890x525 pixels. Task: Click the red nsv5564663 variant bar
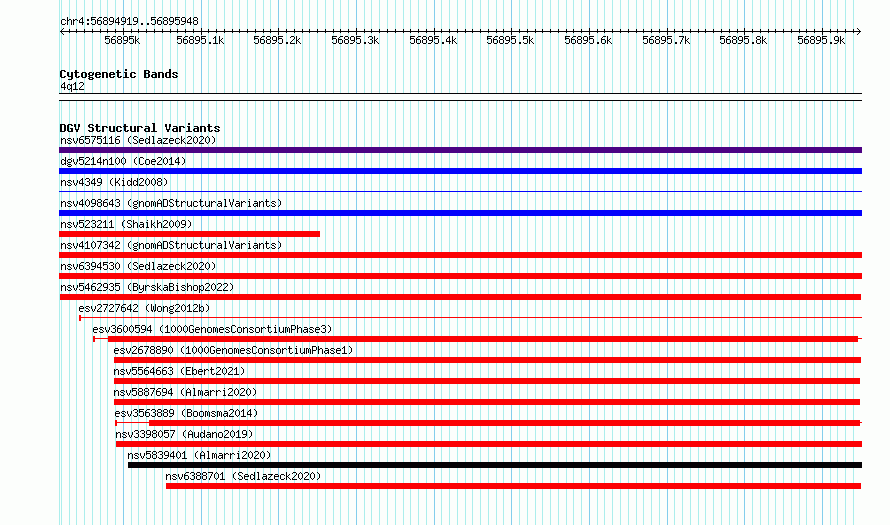click(487, 381)
